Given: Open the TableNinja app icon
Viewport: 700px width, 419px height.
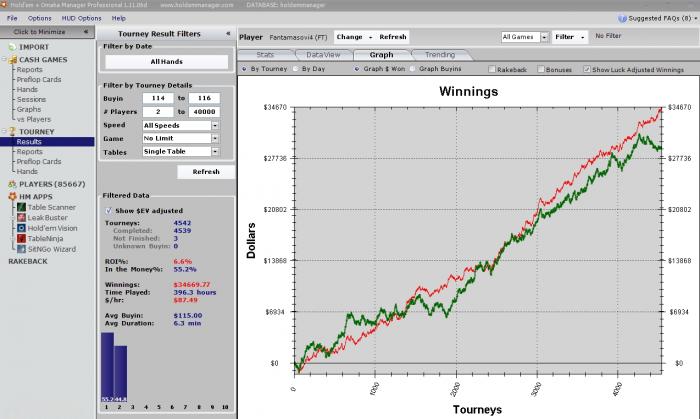Looking at the screenshot, I should [21, 238].
